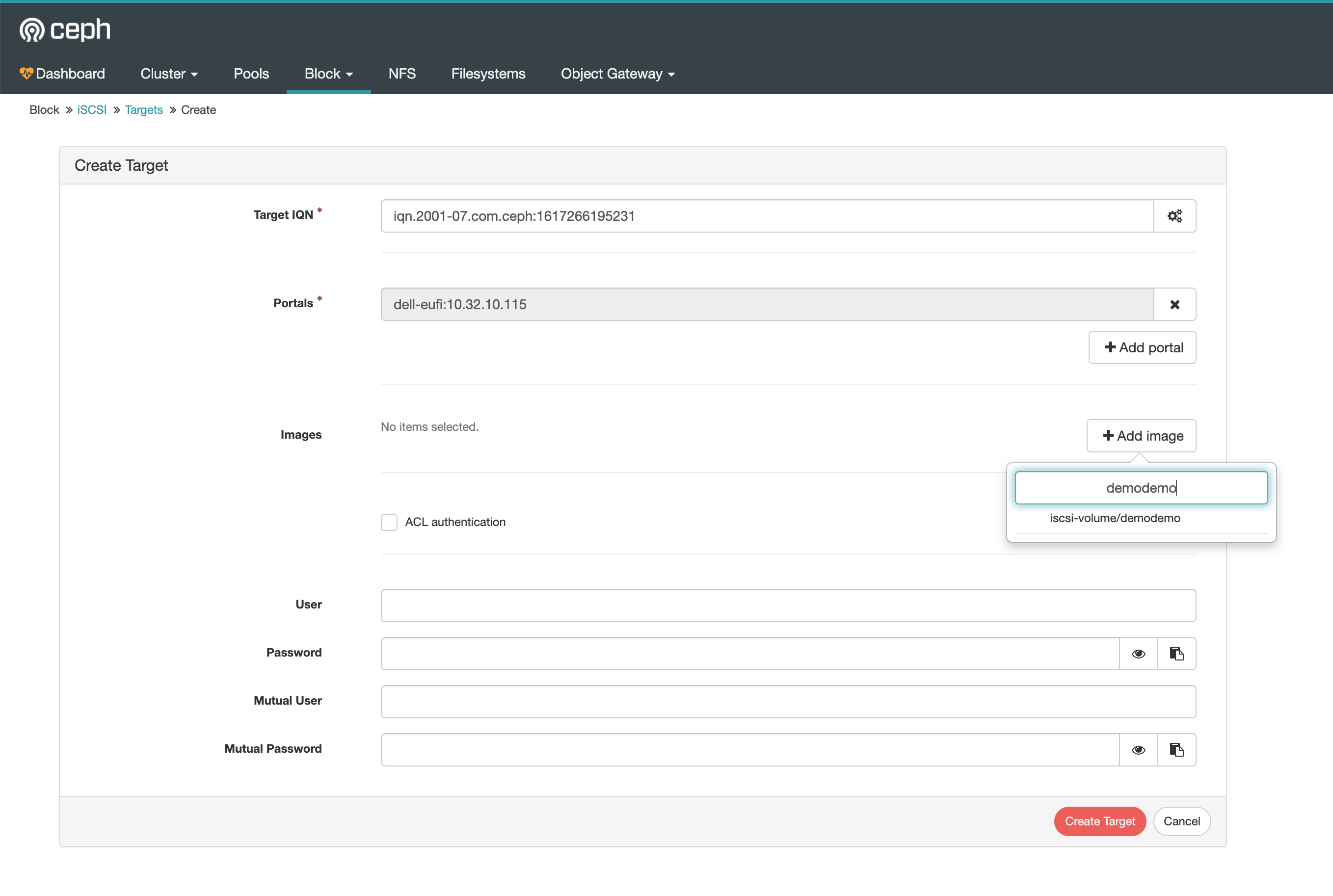
Task: Show Mutual Password with the eye icon
Action: pos(1138,750)
